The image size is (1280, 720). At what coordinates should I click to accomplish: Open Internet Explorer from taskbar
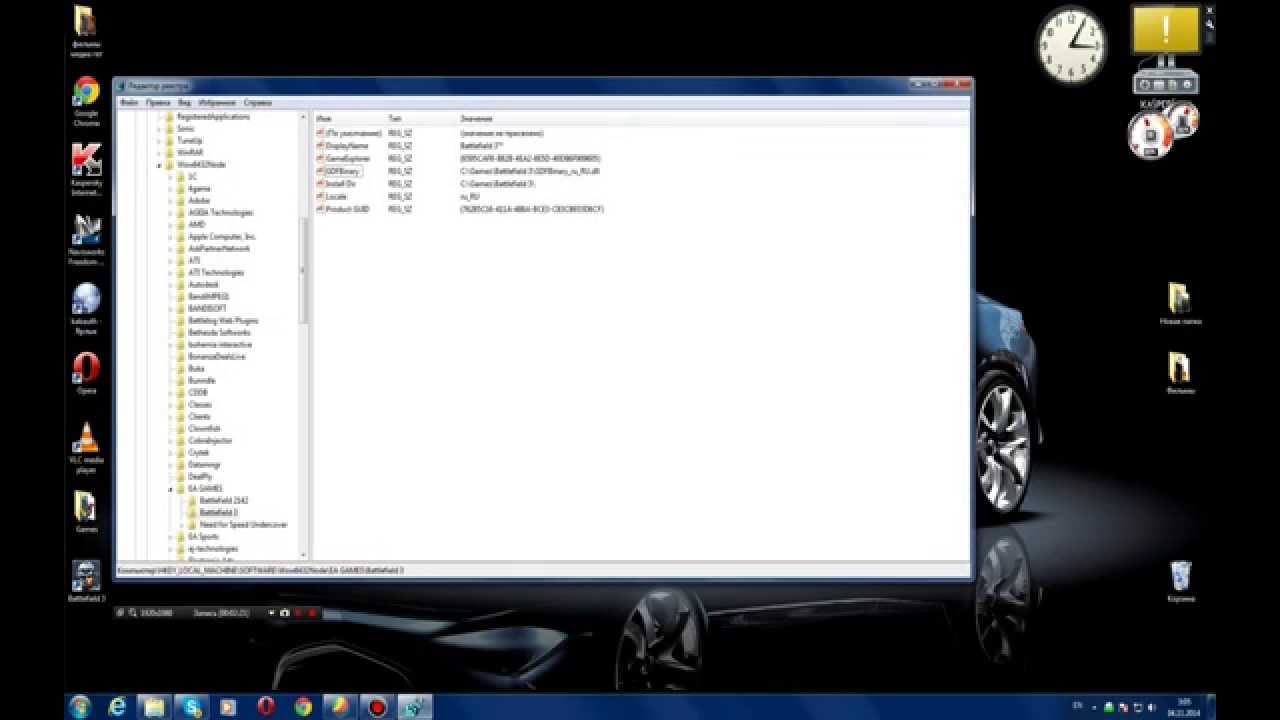coord(117,707)
